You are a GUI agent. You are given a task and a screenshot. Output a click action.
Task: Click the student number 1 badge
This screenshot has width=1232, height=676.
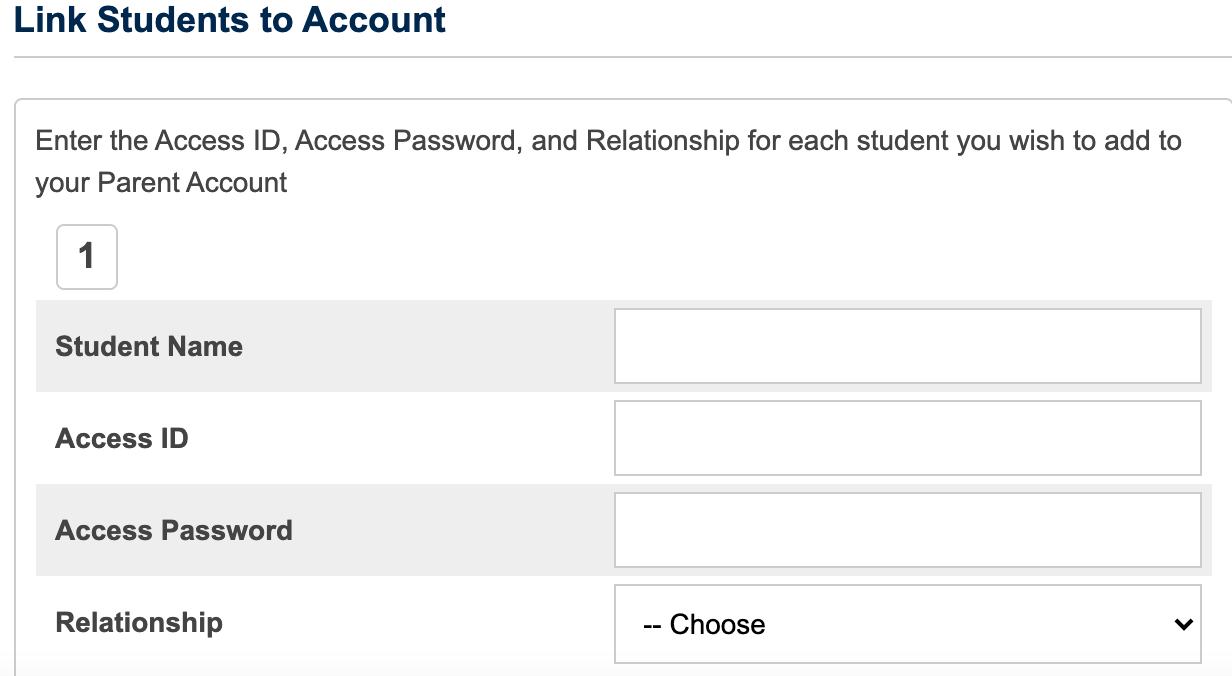click(87, 257)
